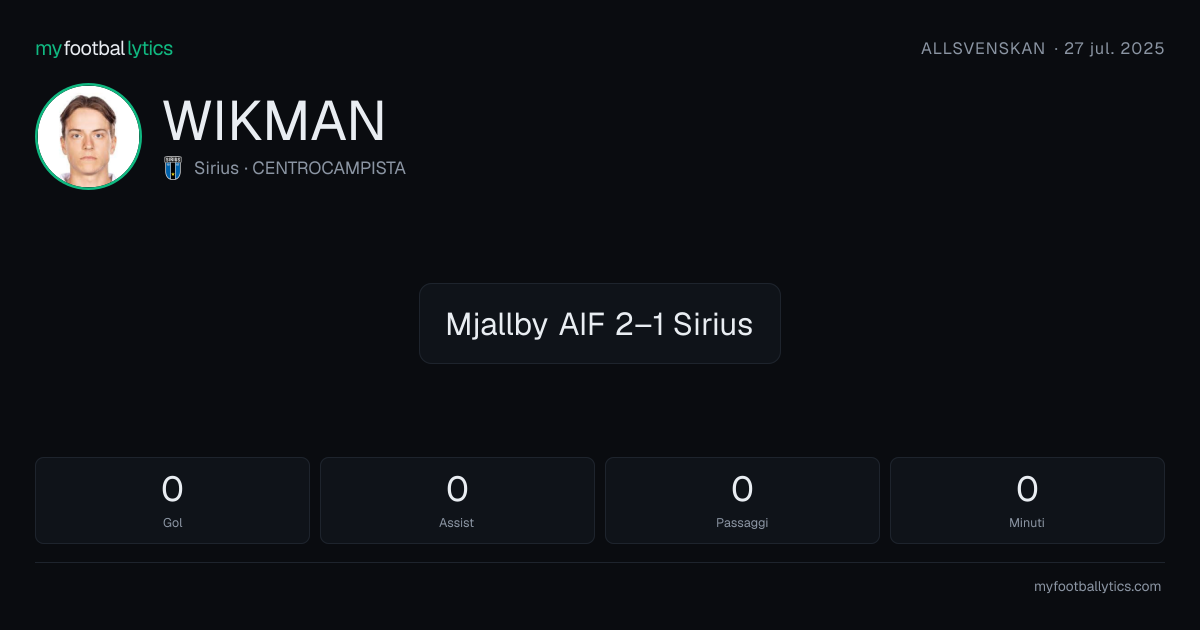This screenshot has width=1200, height=630.
Task: Click the ALLSVENSKAN competition label
Action: point(983,48)
